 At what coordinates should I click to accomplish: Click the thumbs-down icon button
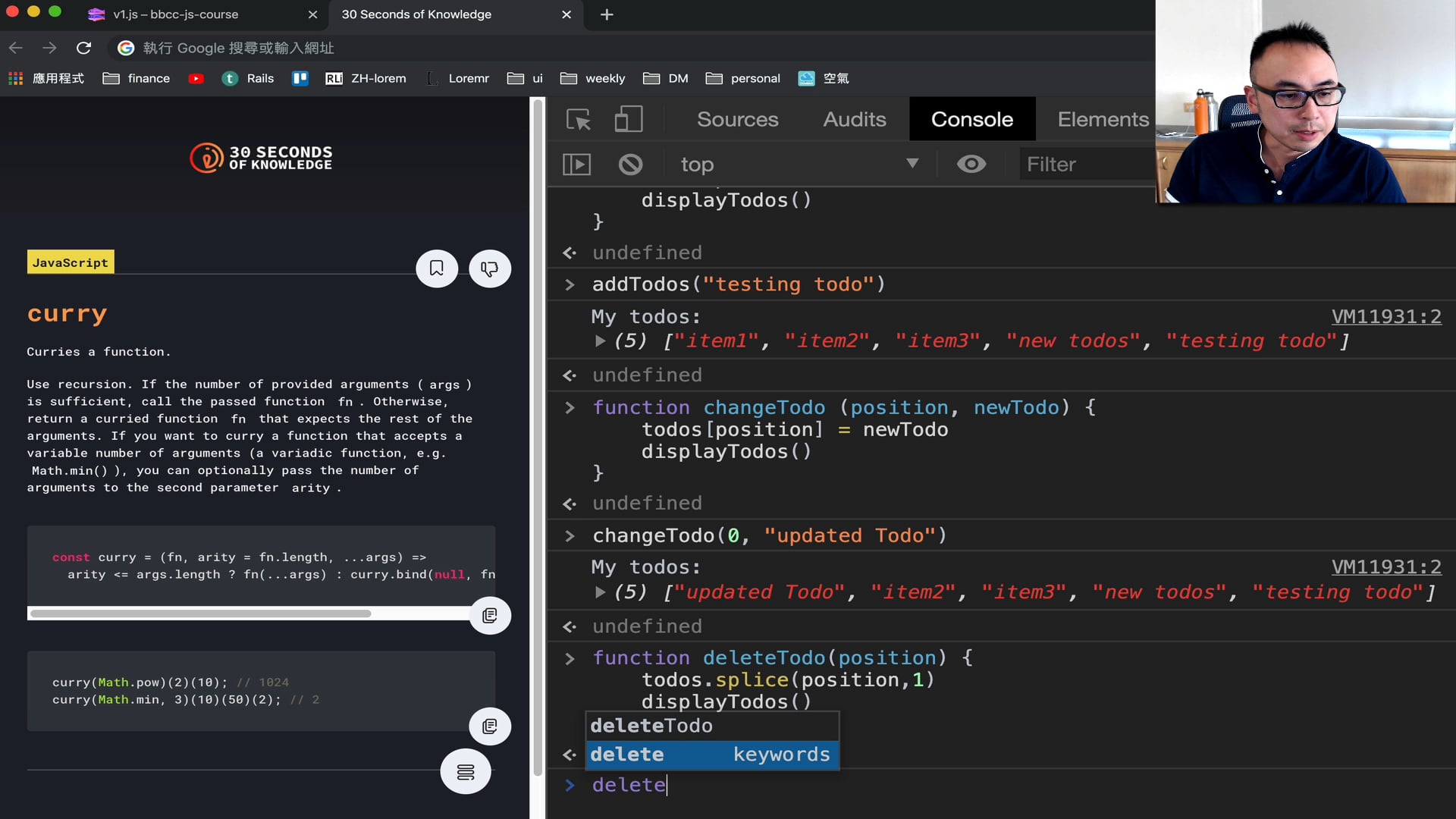tap(490, 268)
